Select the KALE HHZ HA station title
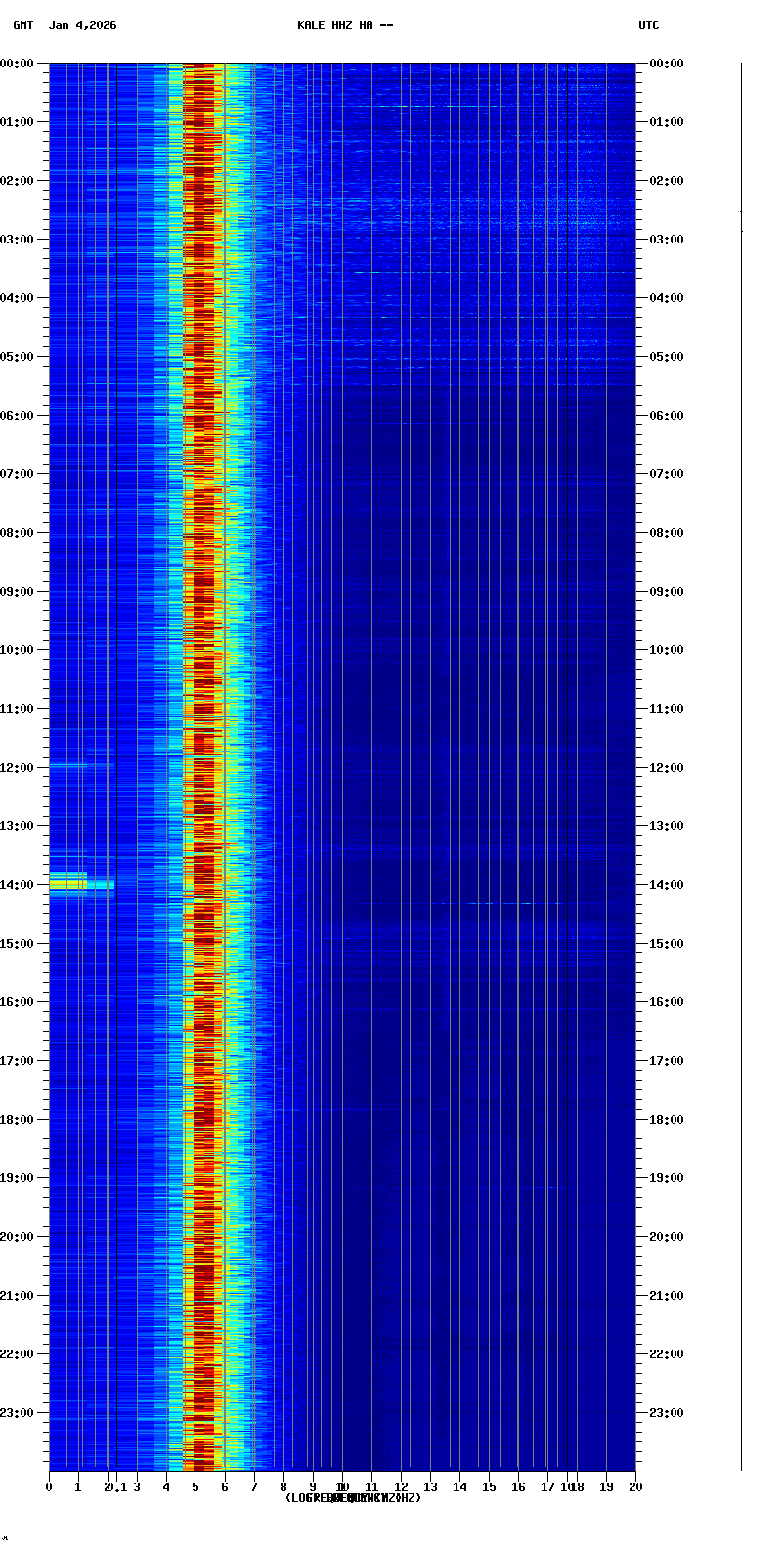Image resolution: width=784 pixels, height=1549 pixels. pos(345,25)
